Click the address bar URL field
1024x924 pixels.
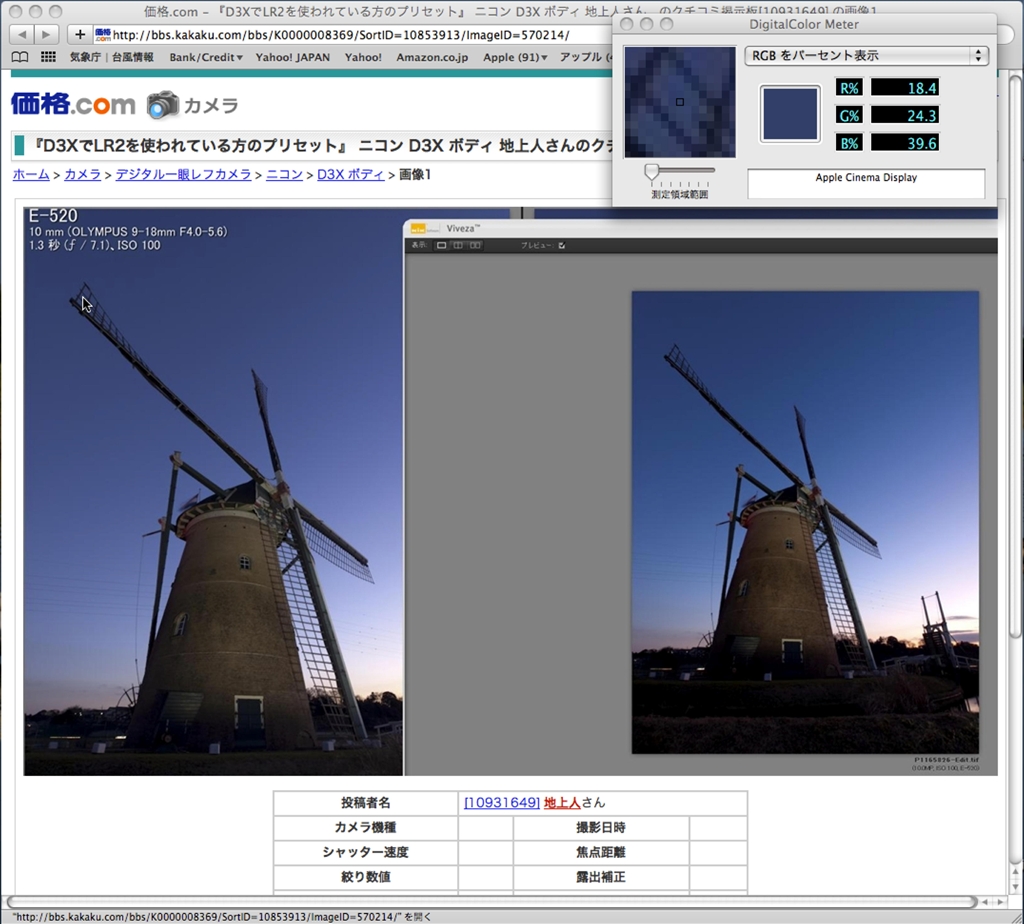tap(353, 35)
